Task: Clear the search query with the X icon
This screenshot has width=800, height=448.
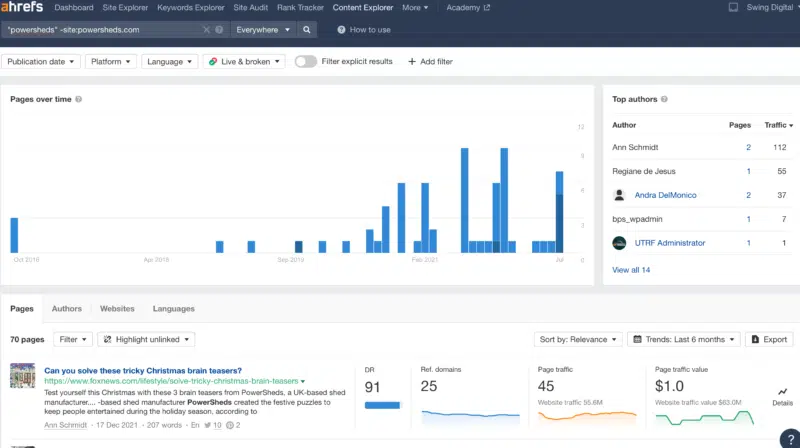Action: click(206, 30)
